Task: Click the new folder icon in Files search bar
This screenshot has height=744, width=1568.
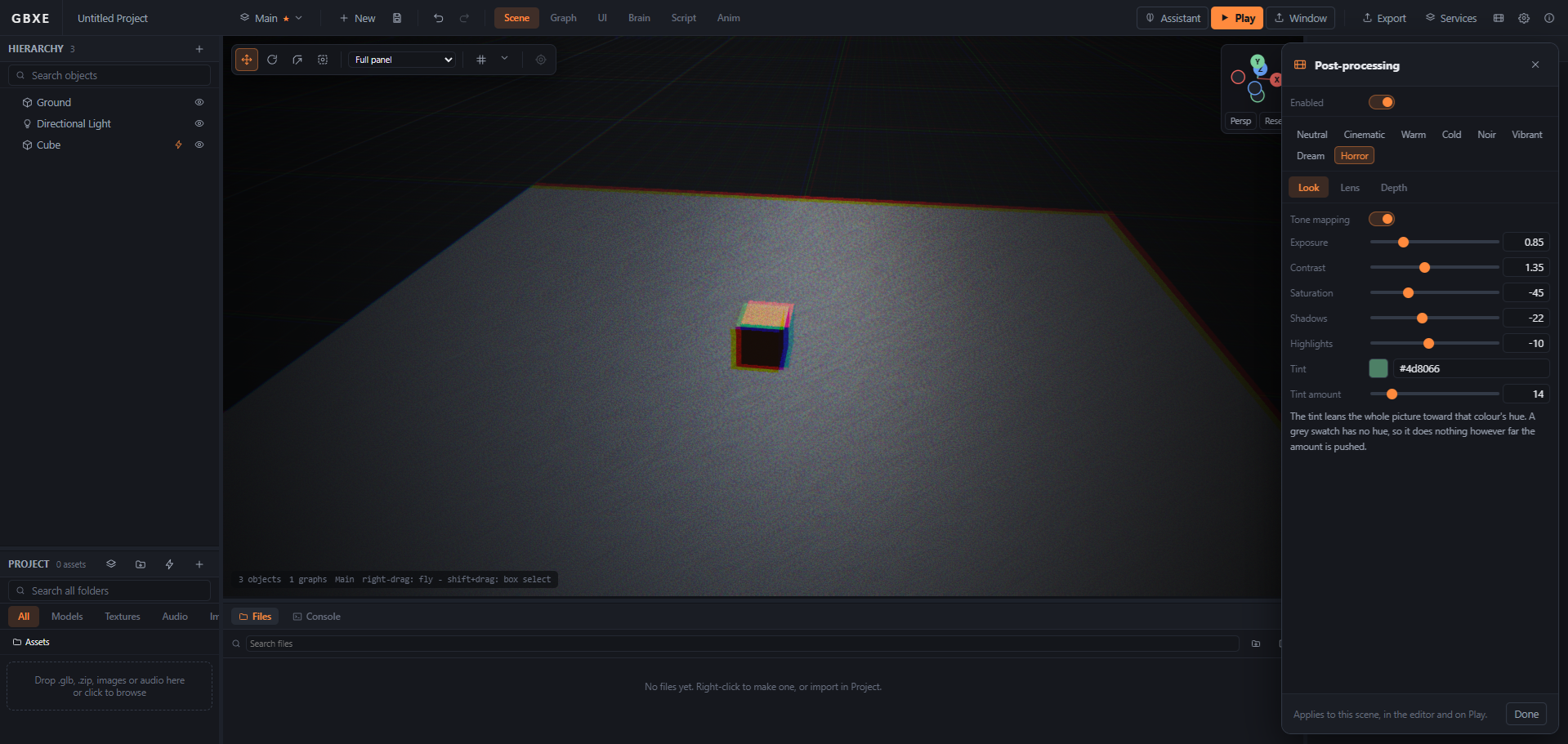Action: coord(1256,644)
